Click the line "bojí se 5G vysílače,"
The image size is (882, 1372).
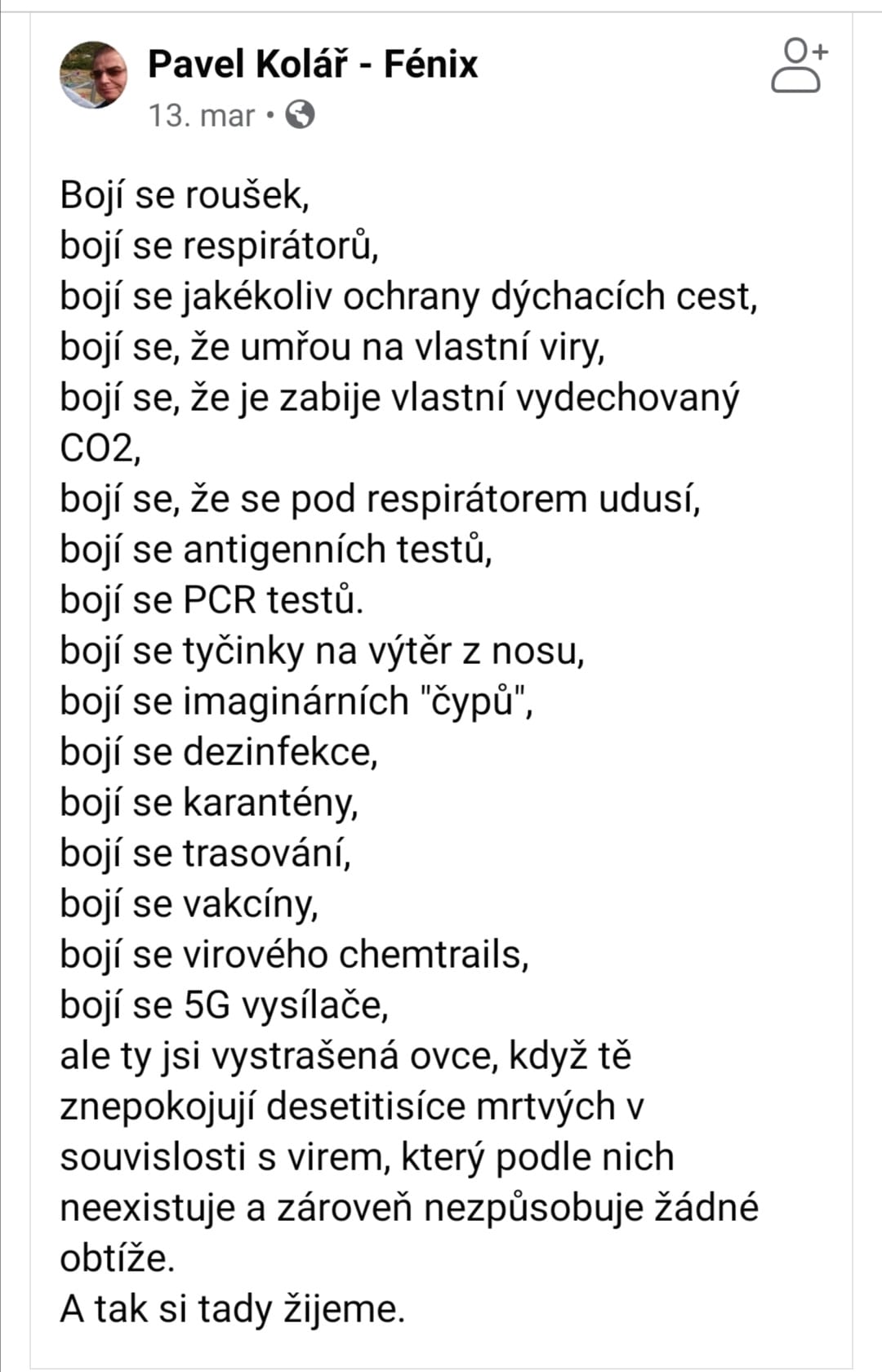(x=224, y=1005)
